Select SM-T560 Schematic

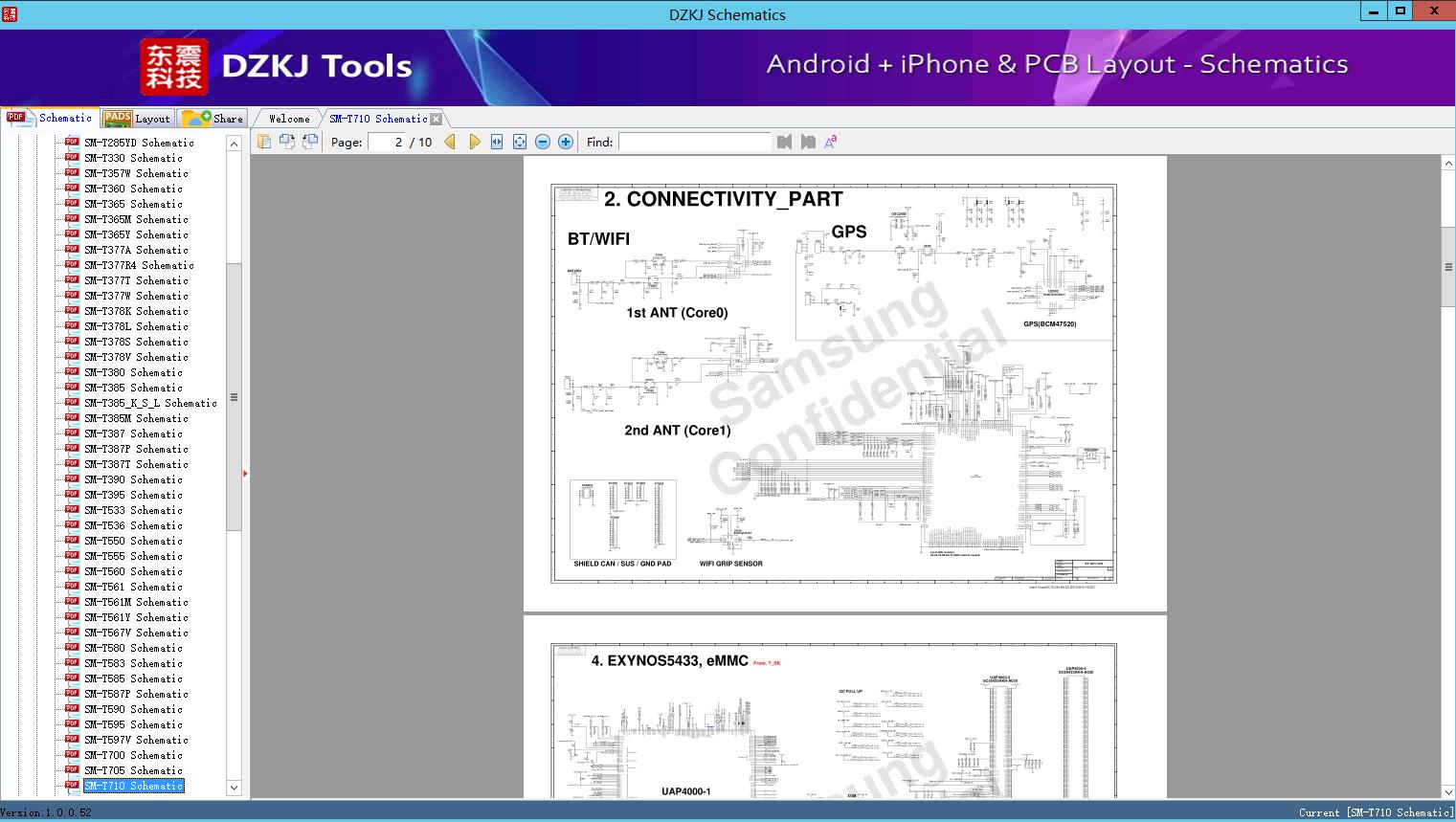click(x=133, y=571)
